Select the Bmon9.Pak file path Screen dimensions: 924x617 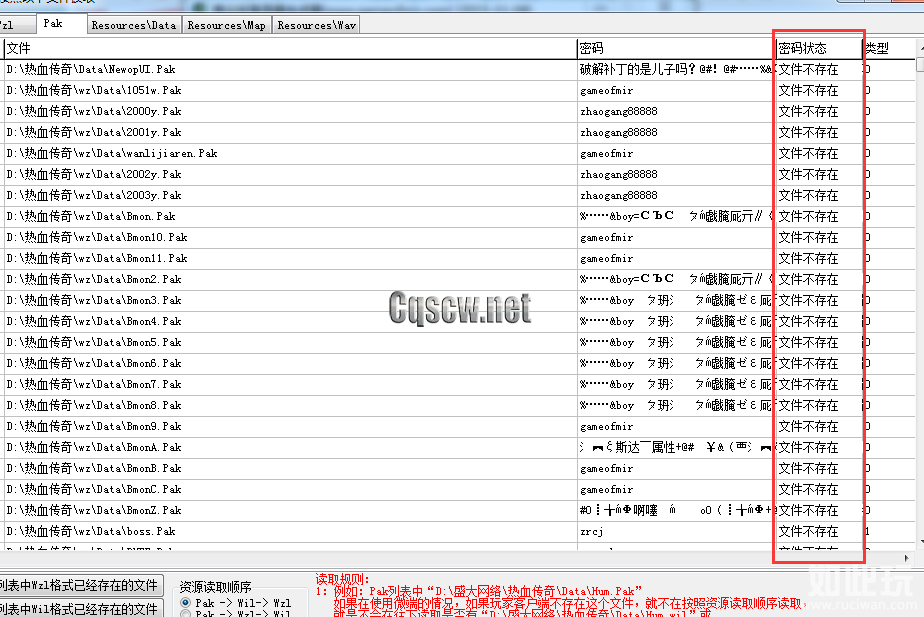94,427
